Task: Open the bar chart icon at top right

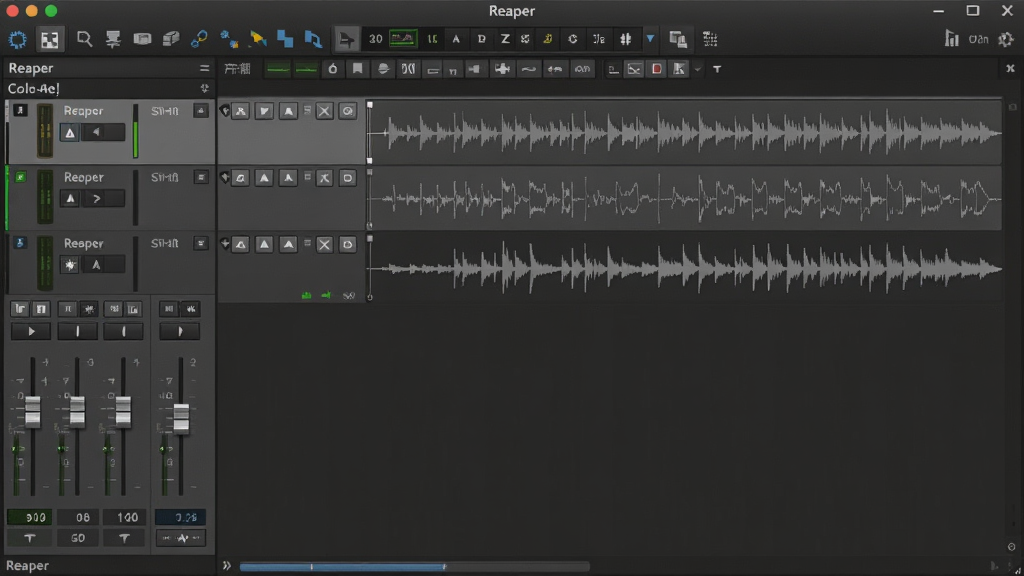Action: (952, 39)
